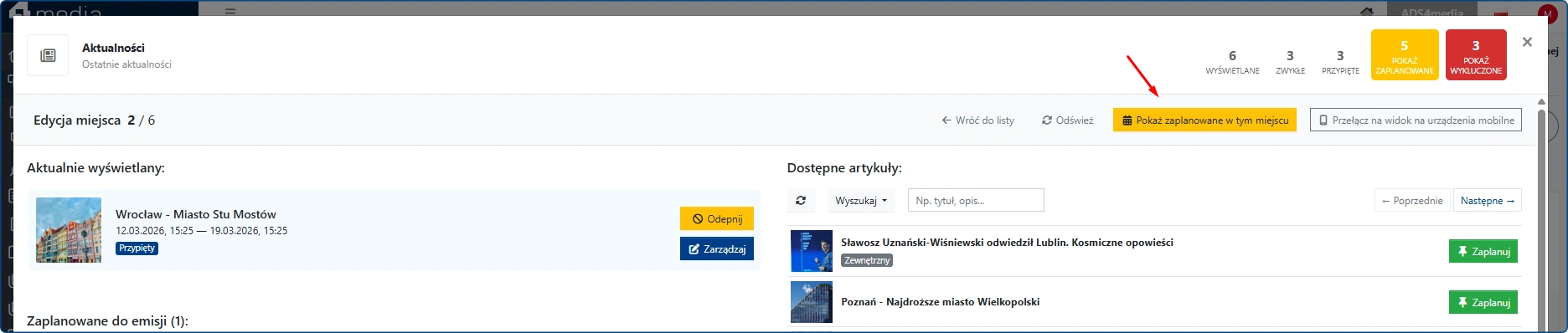
Task: Open the Poznań article thumbnail
Action: click(812, 302)
